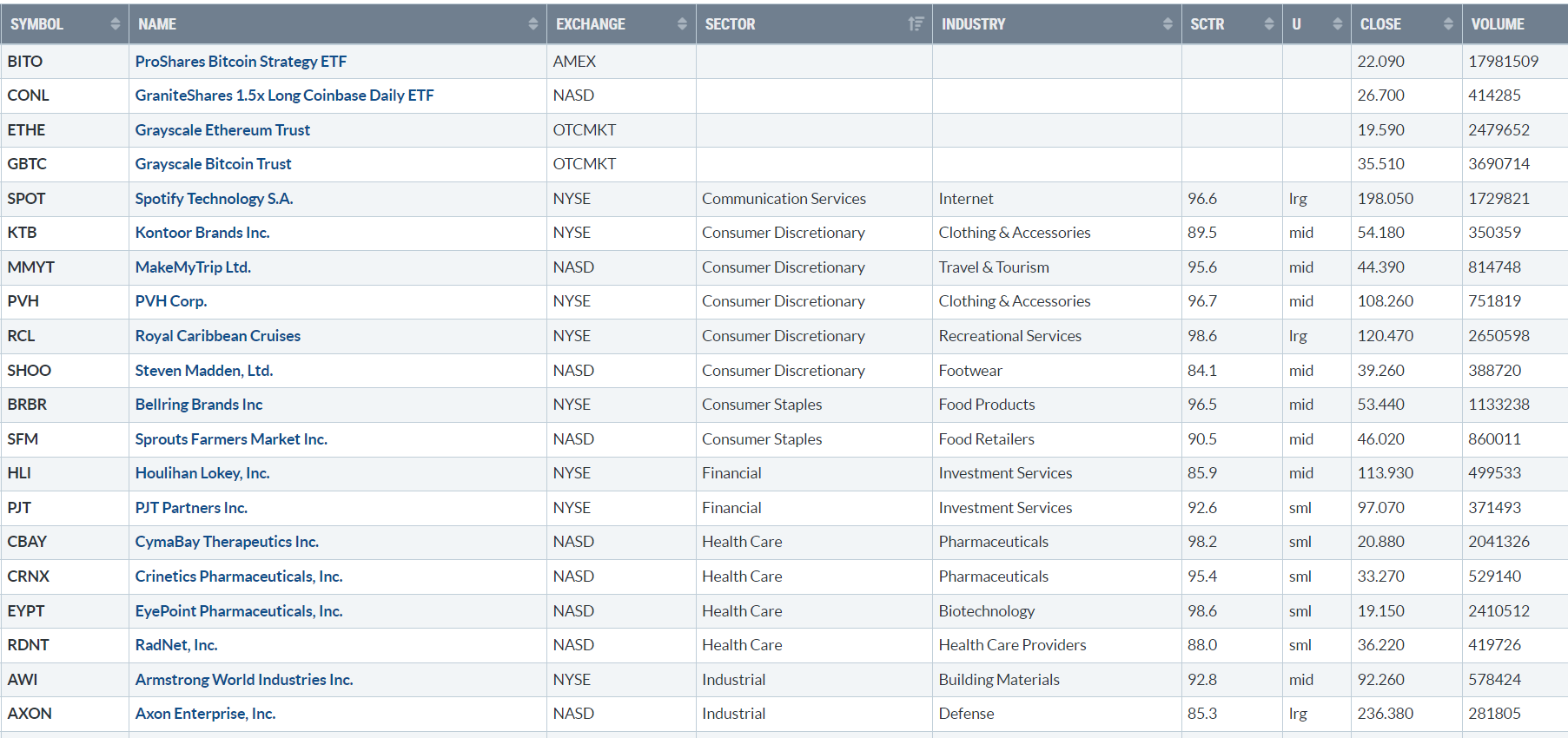Select the MMYT symbol cell
1568x738 pixels.
pos(31,267)
